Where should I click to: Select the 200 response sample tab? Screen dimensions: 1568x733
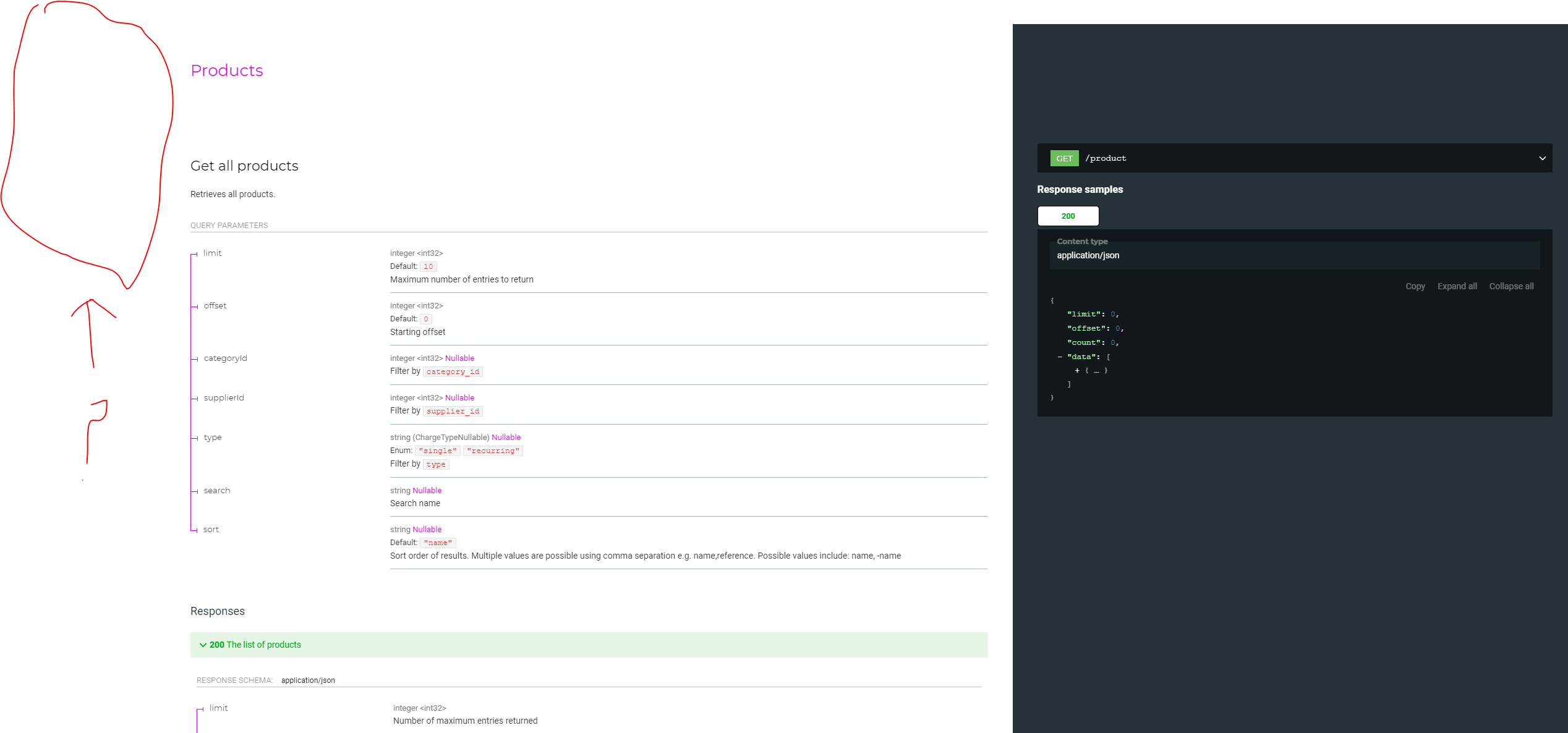(x=1068, y=216)
